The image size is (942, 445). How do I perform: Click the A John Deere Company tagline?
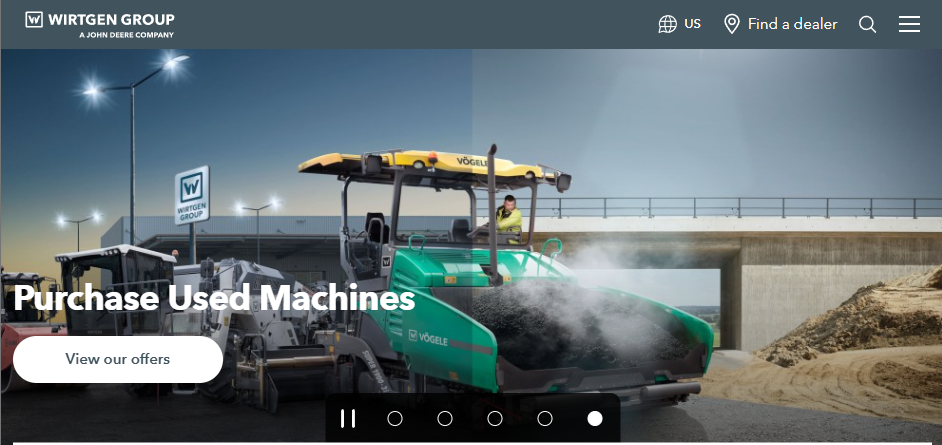coord(126,35)
